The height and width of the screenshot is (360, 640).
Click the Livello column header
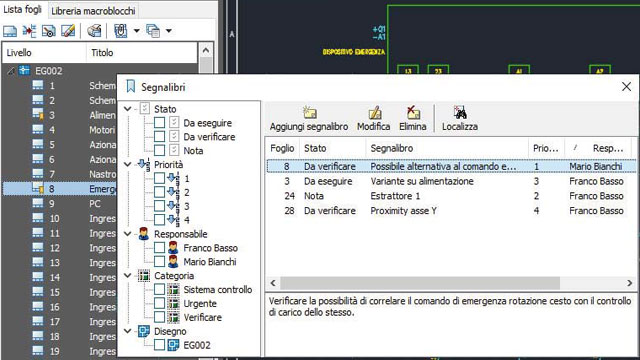[44, 53]
